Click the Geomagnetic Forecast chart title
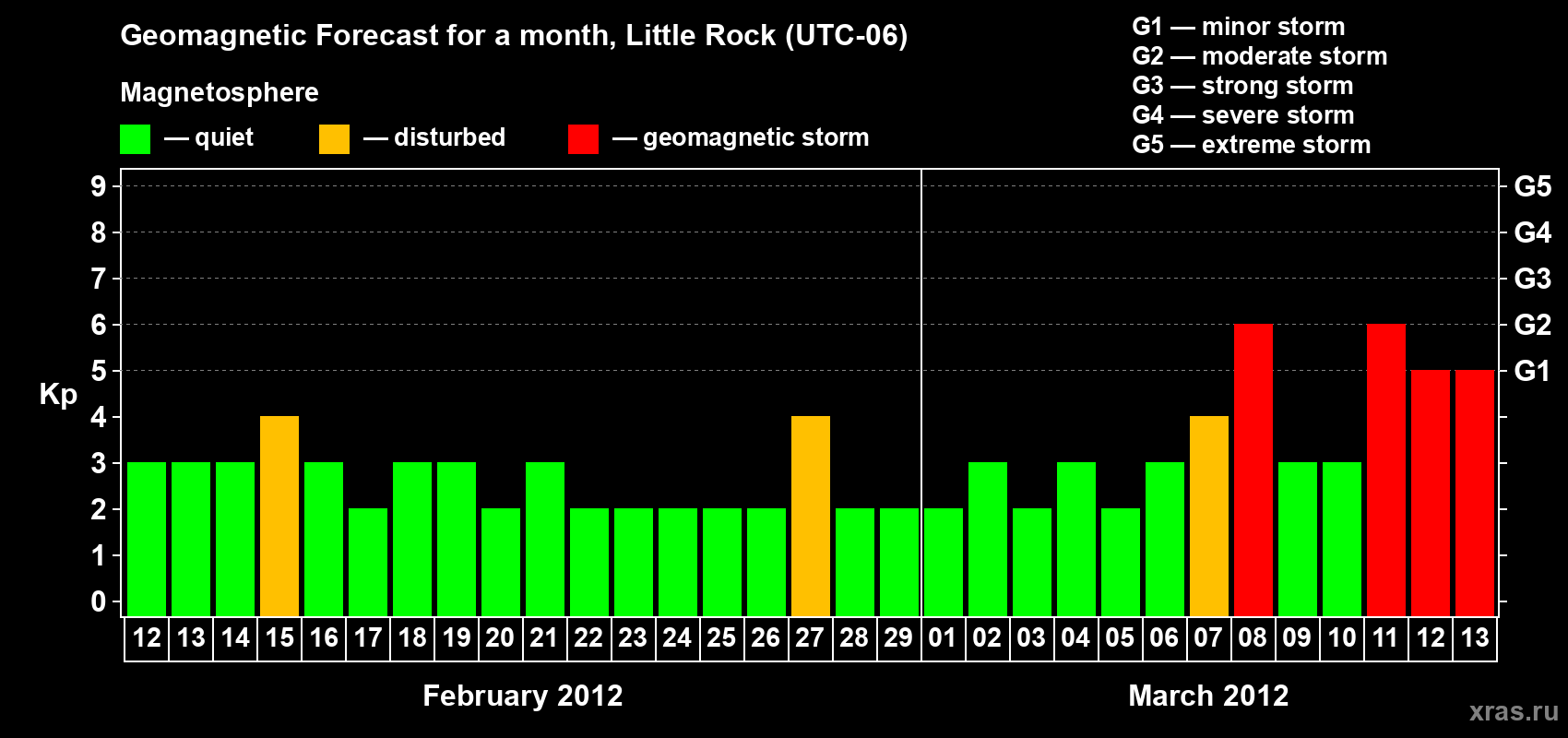This screenshot has width=1568, height=738. point(514,36)
